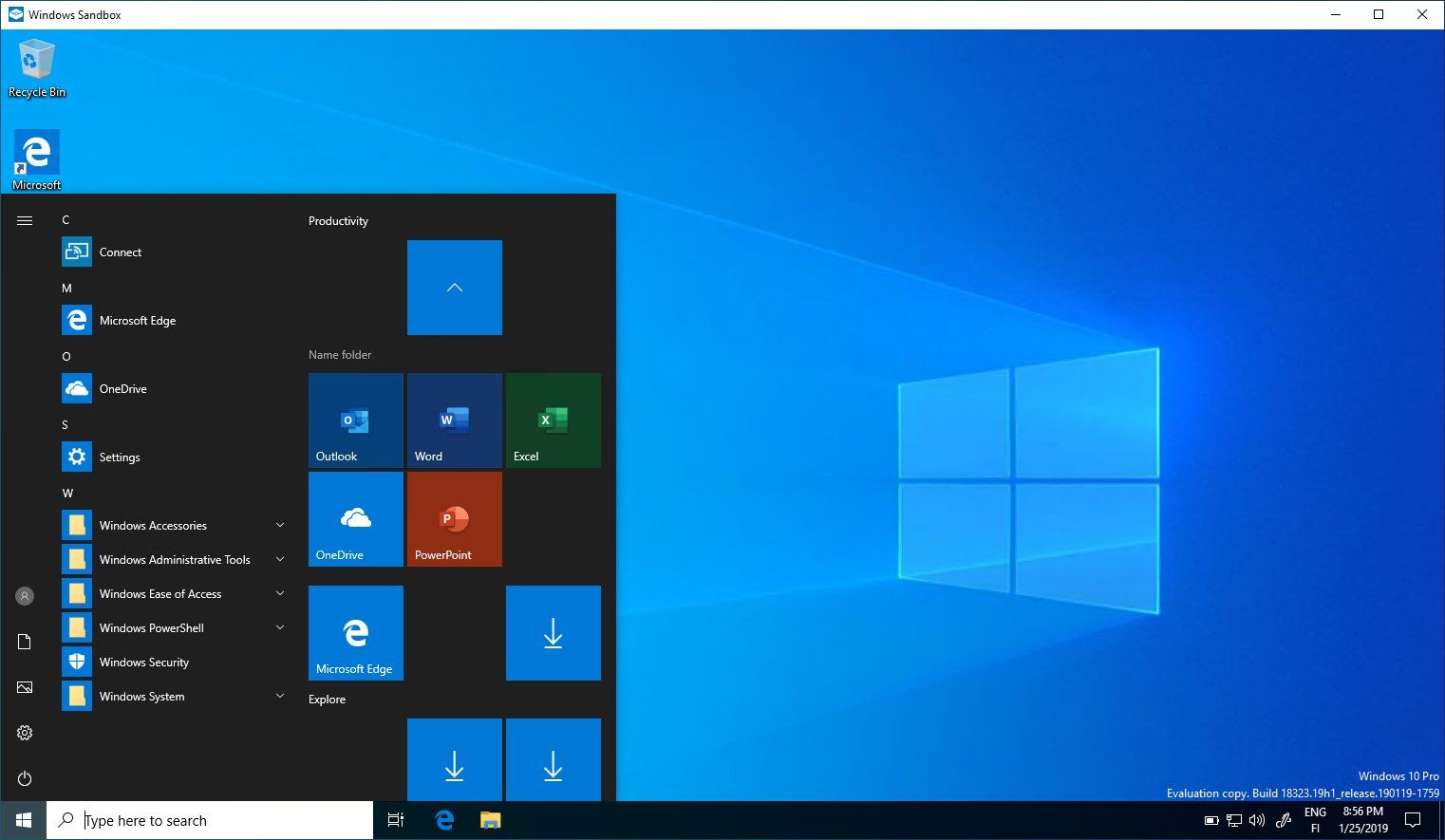Expand the Windows Administrative Tools folder
The image size is (1445, 840).
coord(173,559)
